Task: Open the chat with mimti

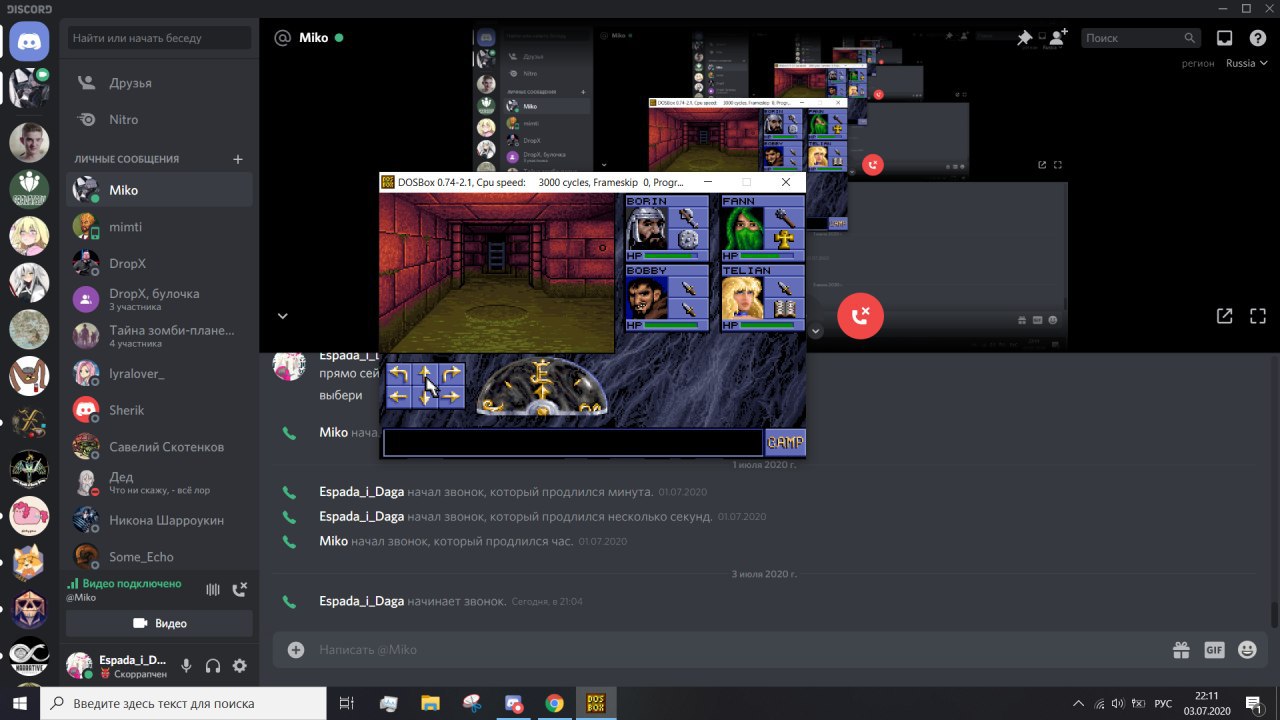Action: point(159,227)
